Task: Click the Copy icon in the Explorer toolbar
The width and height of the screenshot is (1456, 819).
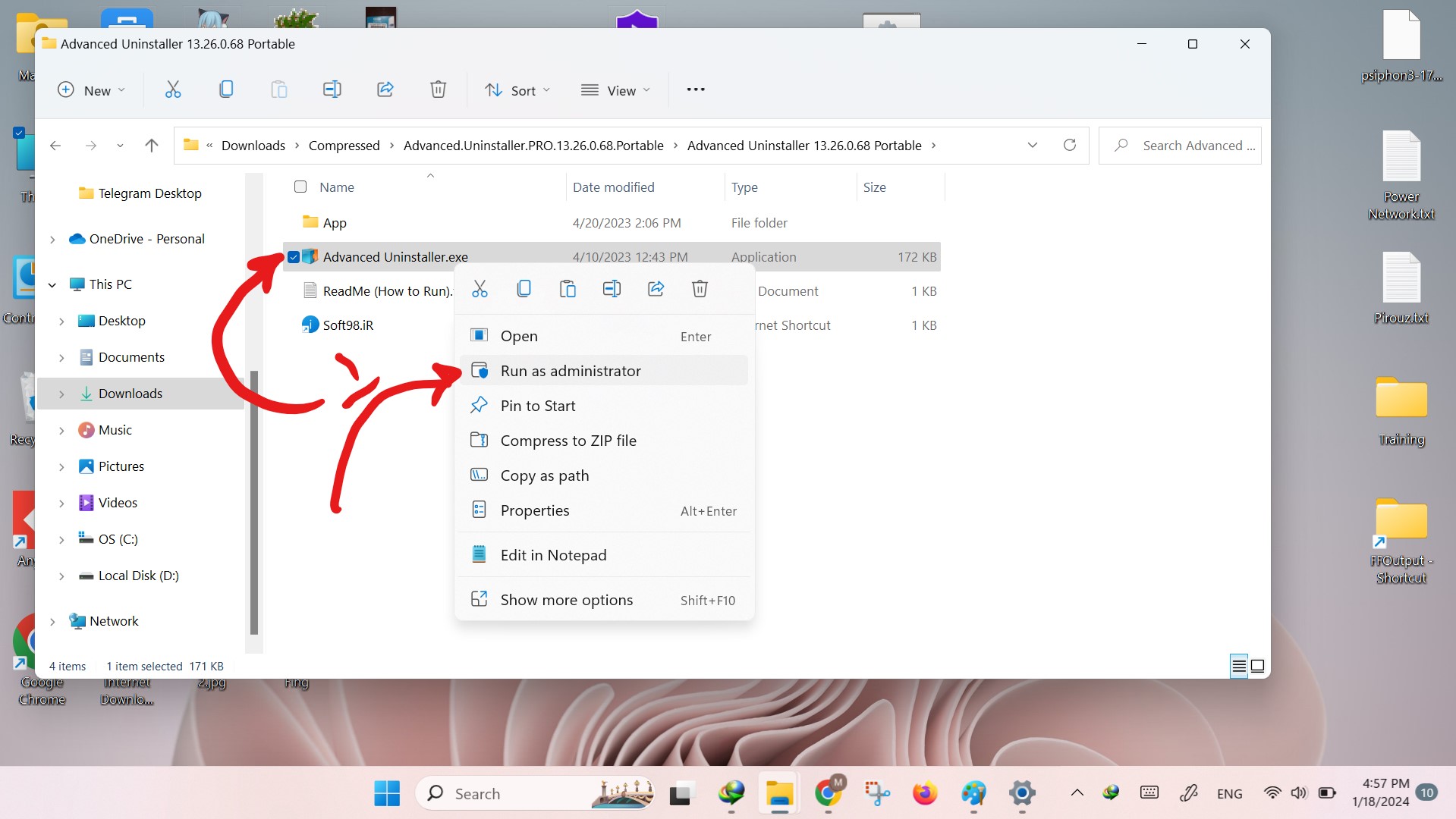Action: click(226, 90)
